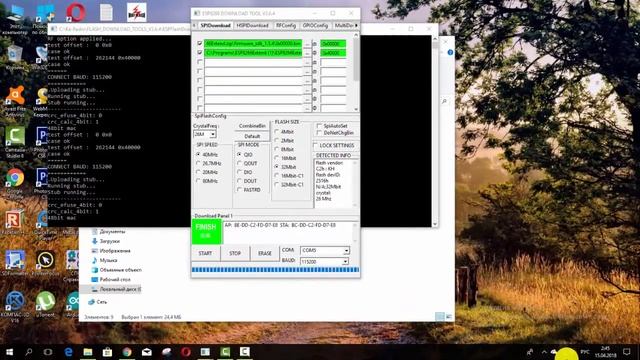The width and height of the screenshot is (640, 360).
Task: Switch to HSPIDownload tab
Action: [253, 25]
